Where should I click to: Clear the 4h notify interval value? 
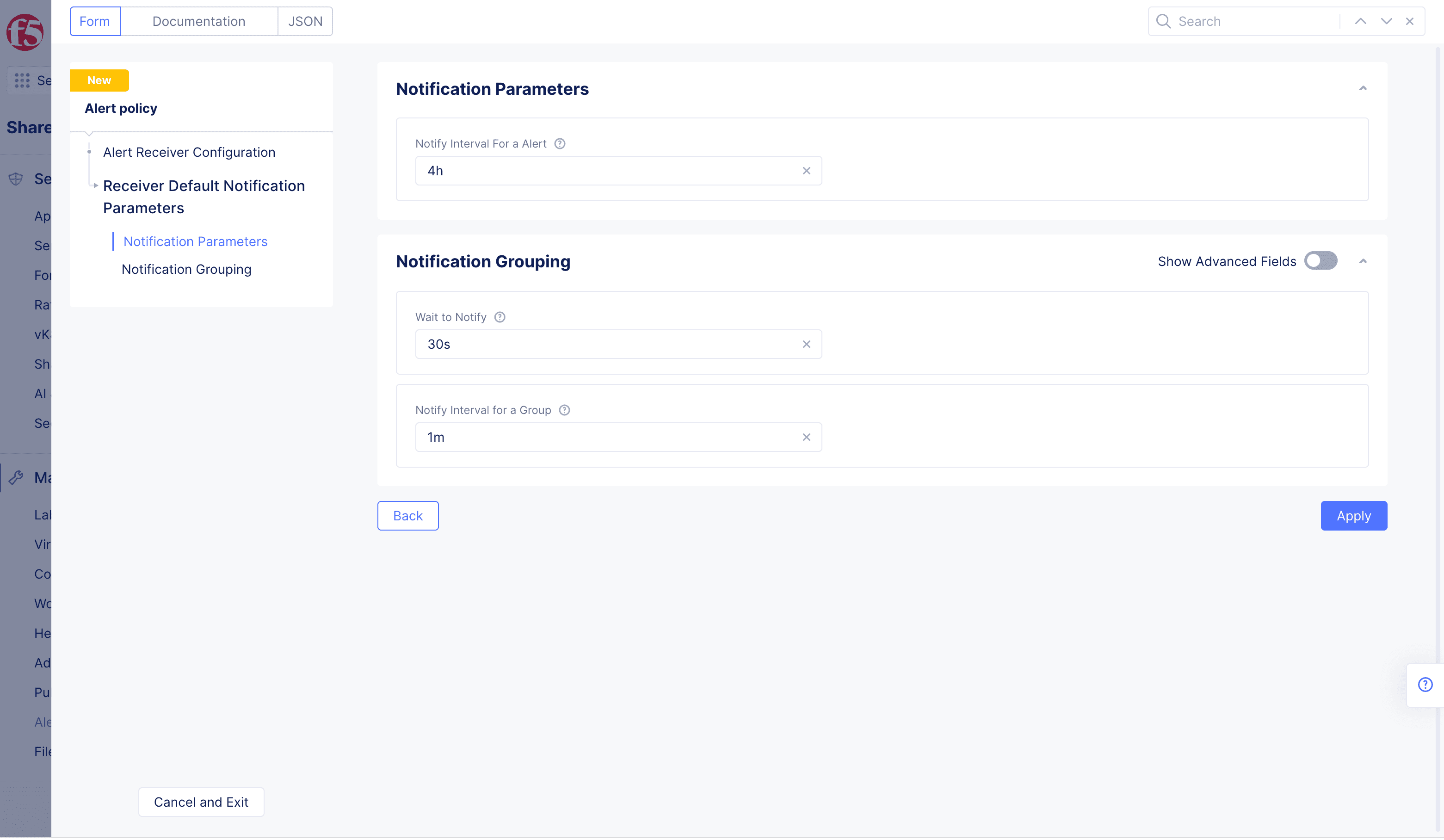806,171
